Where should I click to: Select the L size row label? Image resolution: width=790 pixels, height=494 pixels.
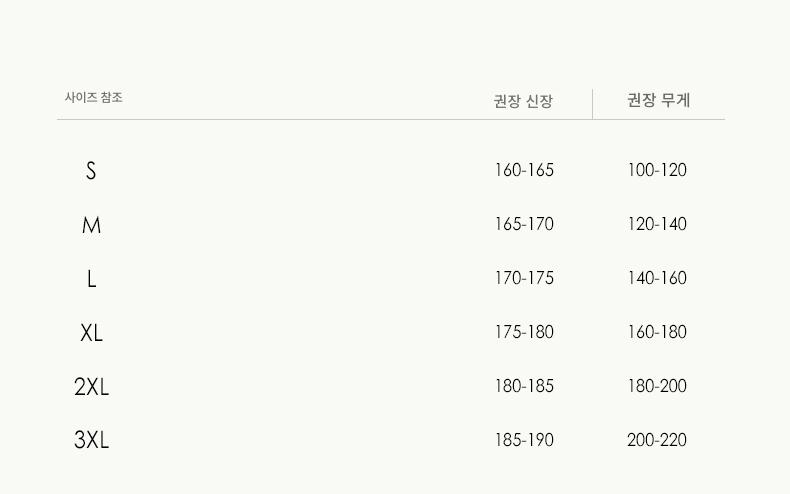(x=91, y=279)
